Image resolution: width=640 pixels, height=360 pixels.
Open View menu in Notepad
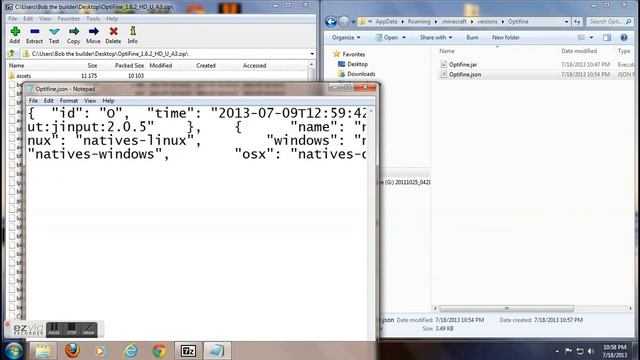pyautogui.click(x=90, y=100)
